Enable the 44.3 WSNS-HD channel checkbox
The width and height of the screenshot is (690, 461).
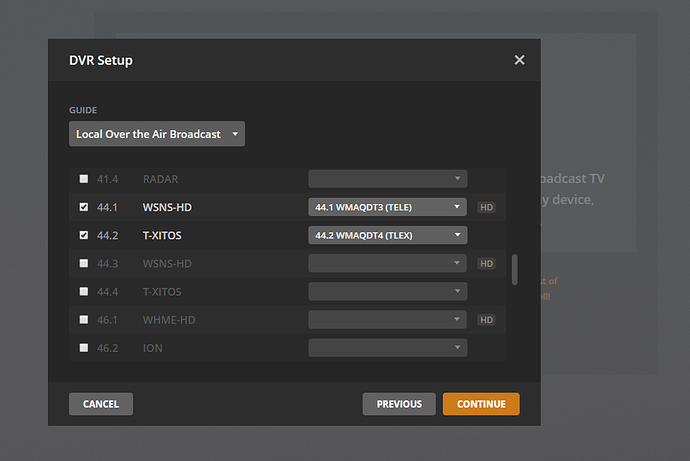(84, 263)
